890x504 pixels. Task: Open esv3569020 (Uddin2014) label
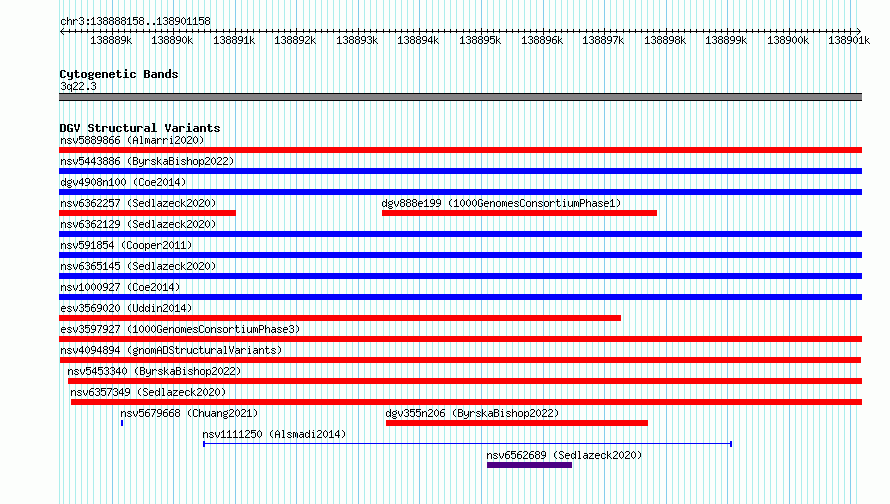click(126, 308)
